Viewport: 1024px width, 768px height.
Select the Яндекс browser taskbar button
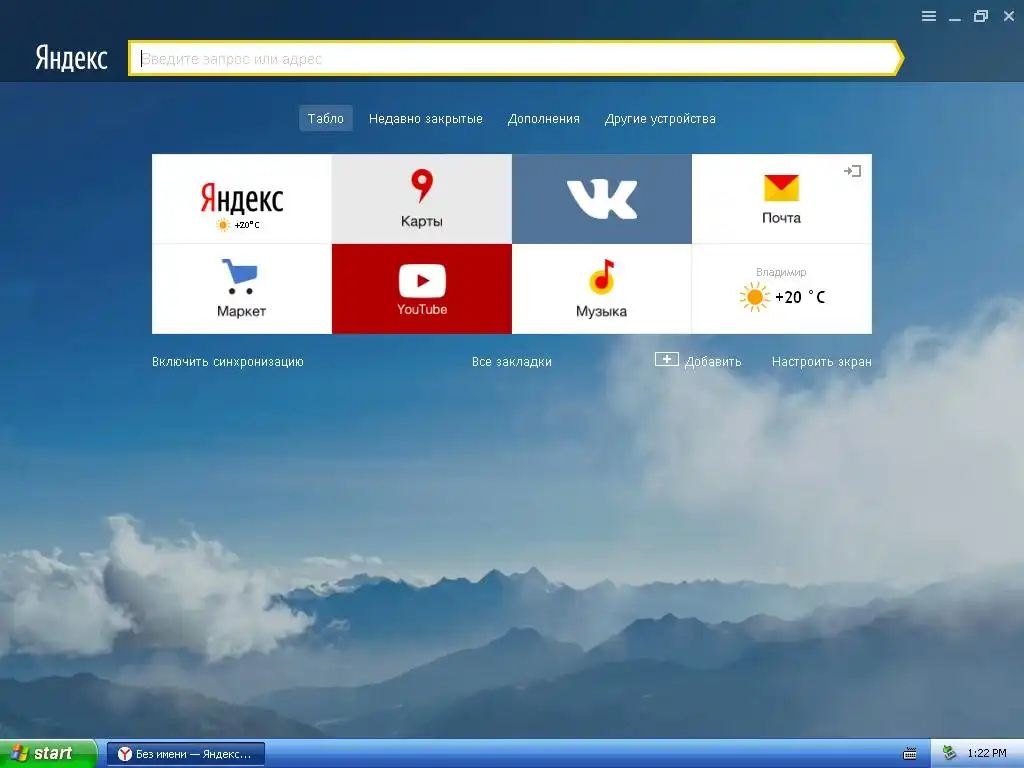tap(185, 754)
